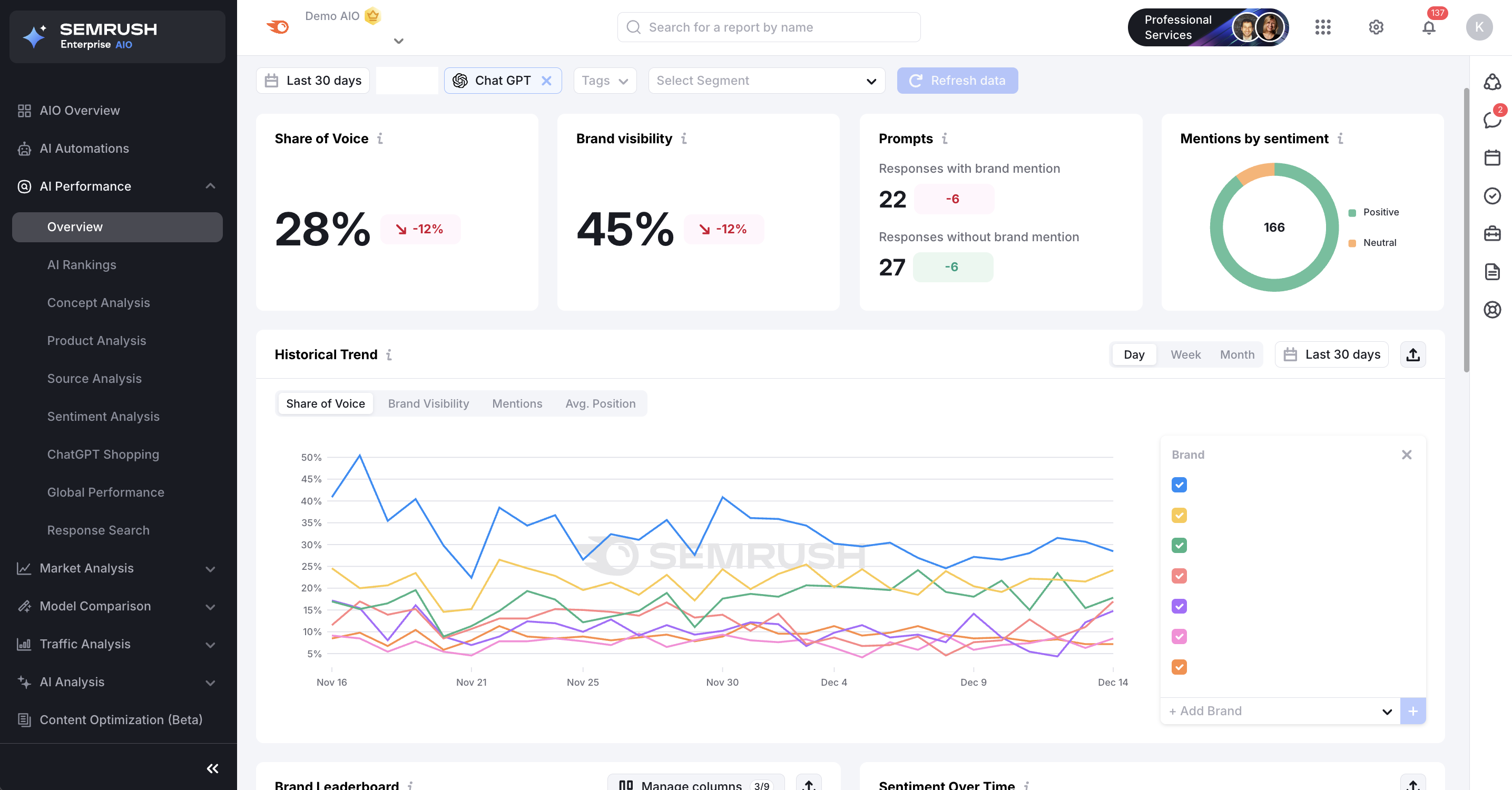Open the settings gear icon
The image size is (1512, 790).
[1376, 27]
